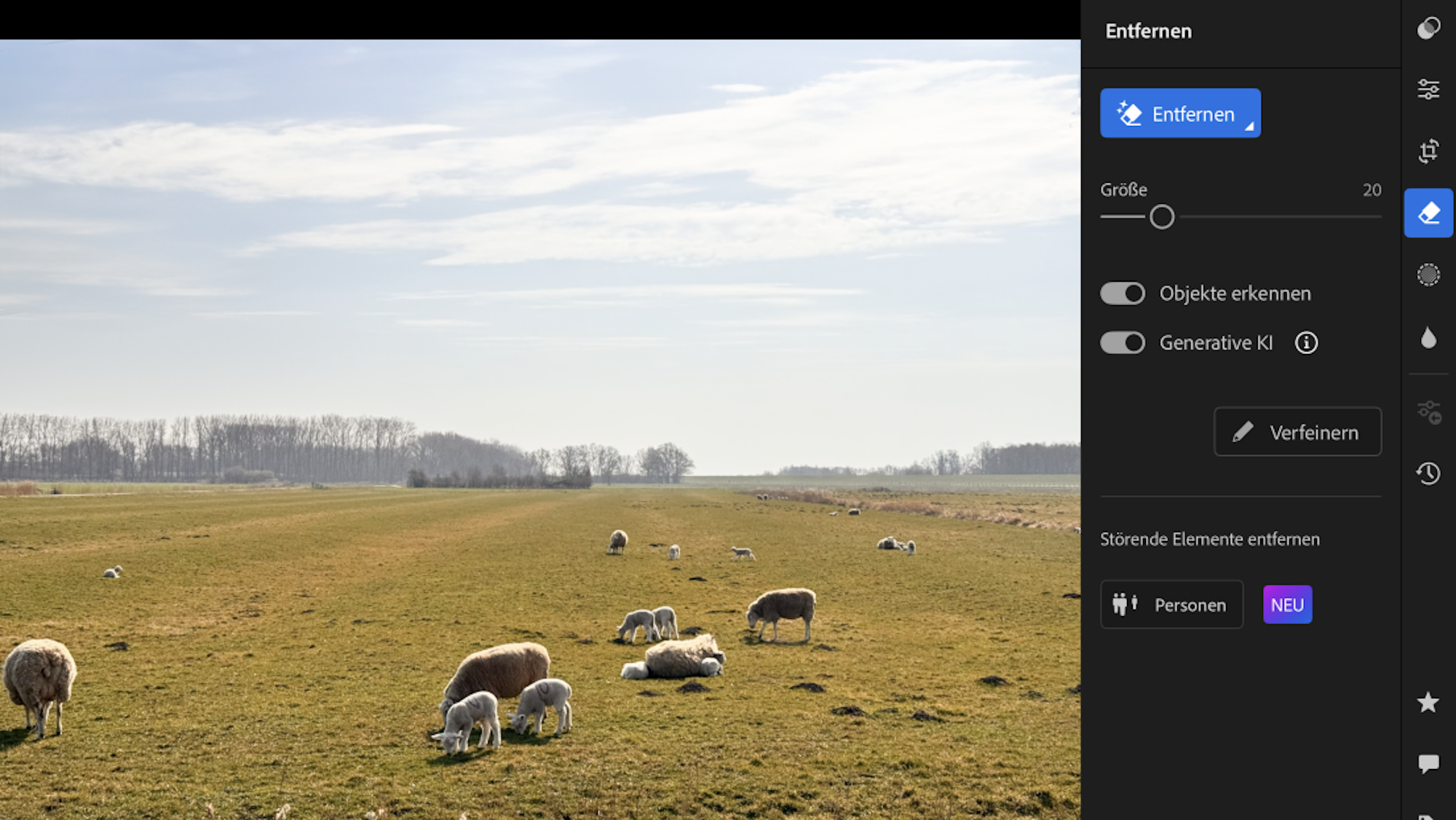The width and height of the screenshot is (1456, 820).
Task: Disable the Objekte erkennen toggle
Action: [x=1122, y=293]
